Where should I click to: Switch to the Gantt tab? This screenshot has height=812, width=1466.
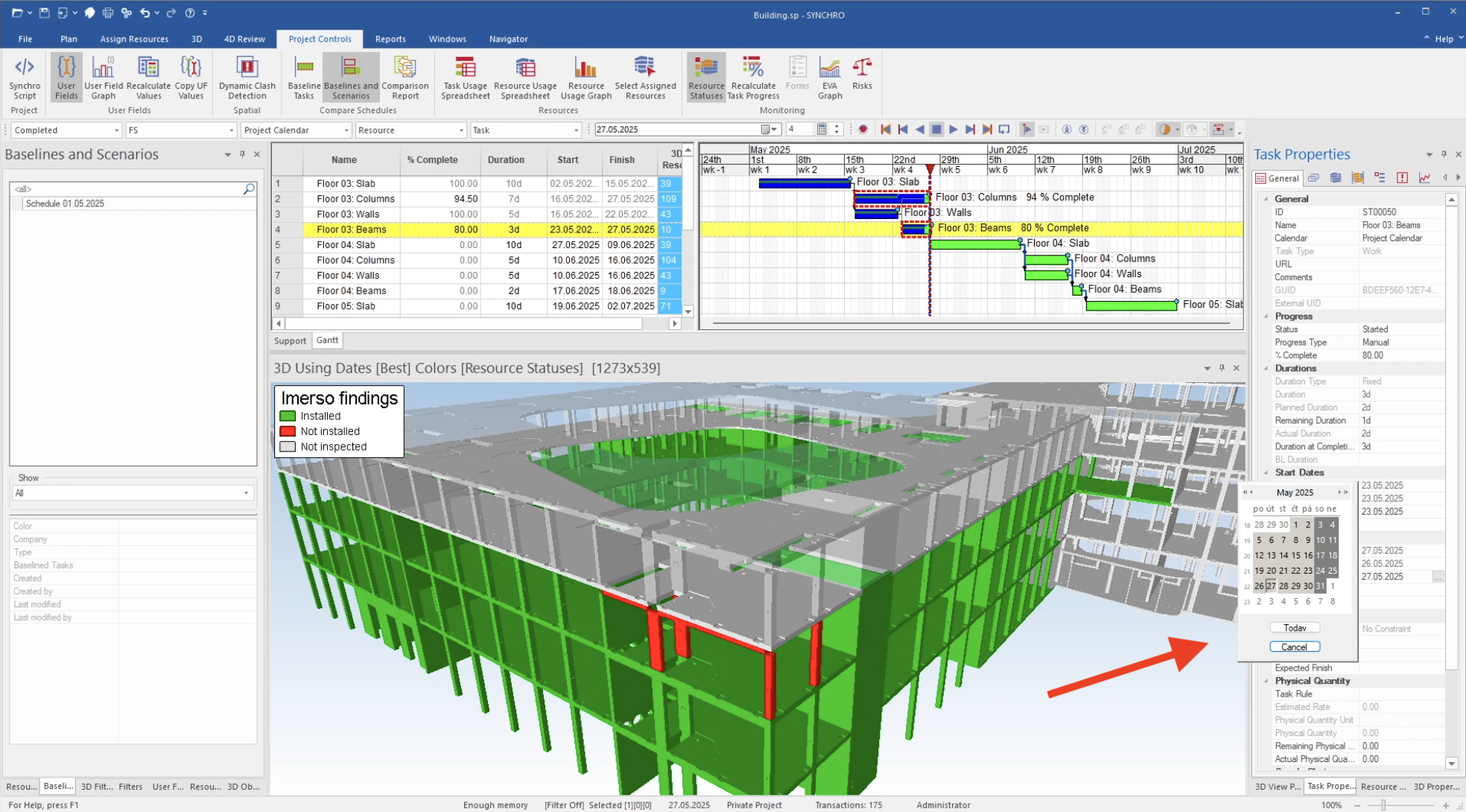tap(327, 340)
